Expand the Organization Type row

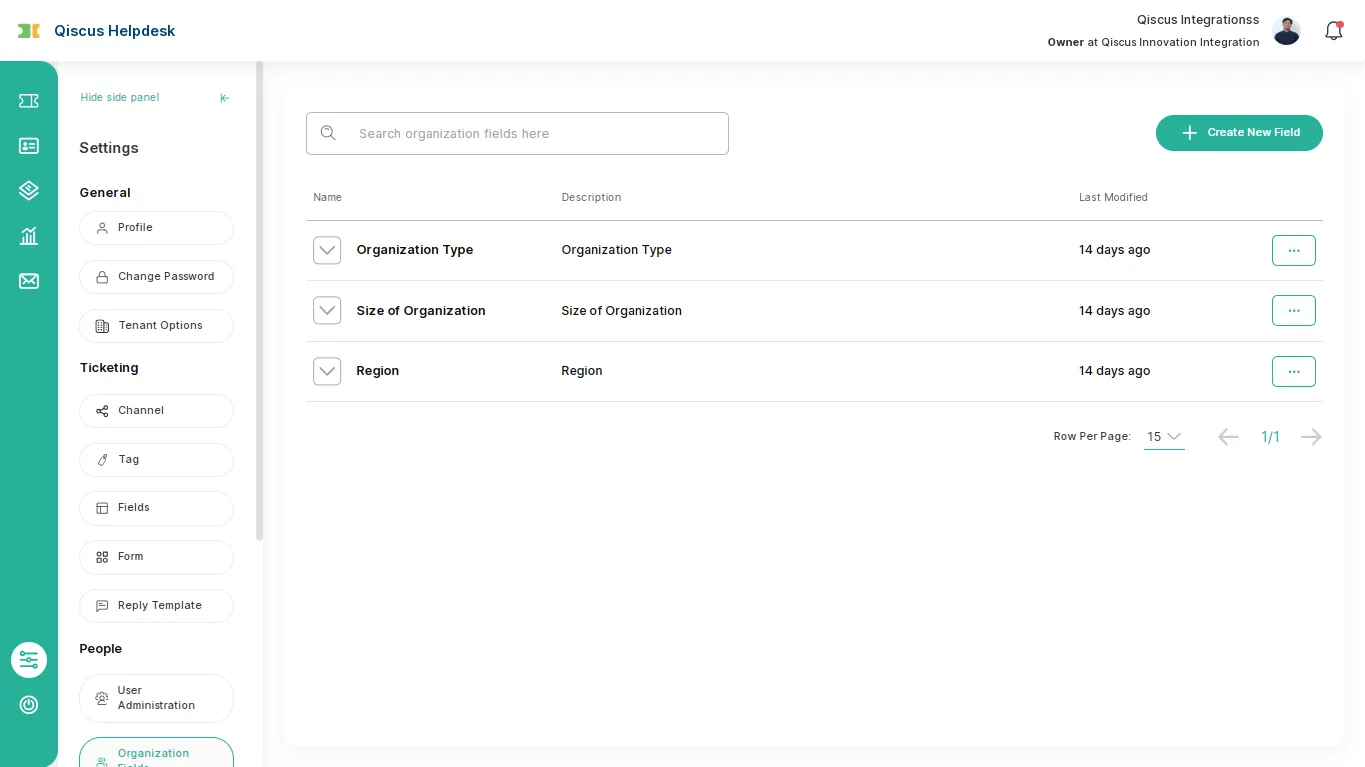pos(327,250)
